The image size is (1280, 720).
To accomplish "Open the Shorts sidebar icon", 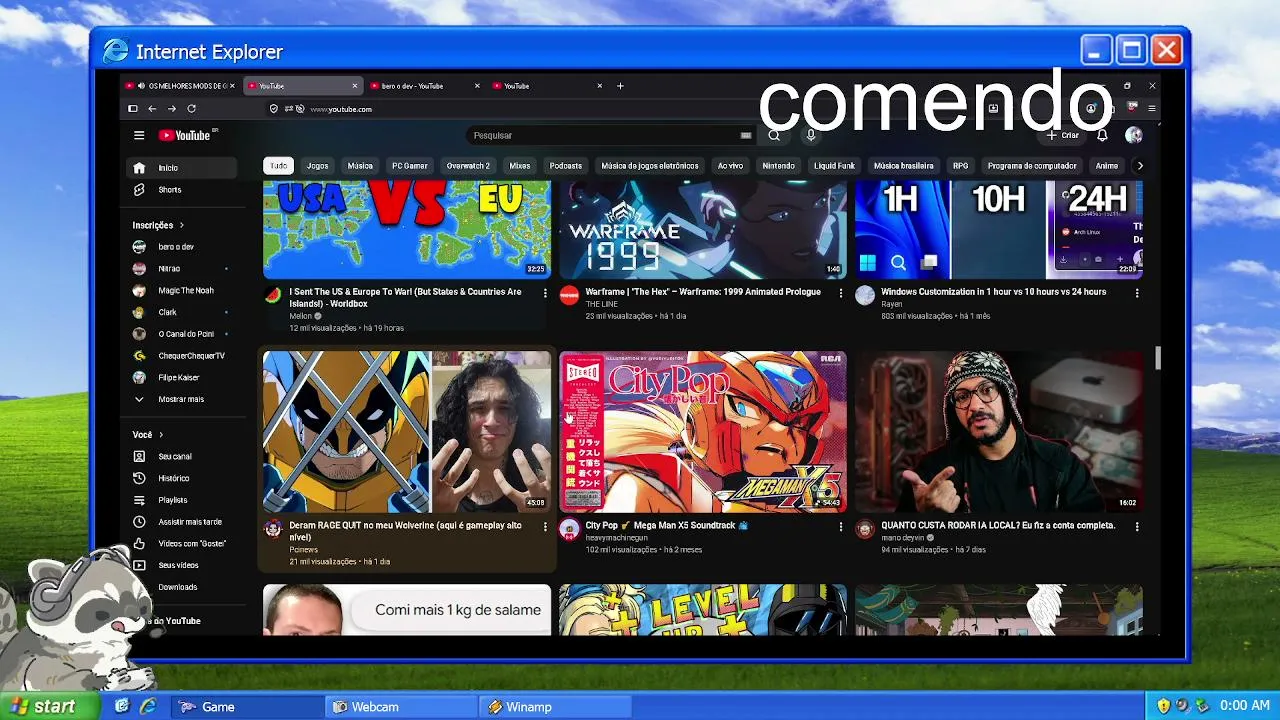I will [139, 190].
